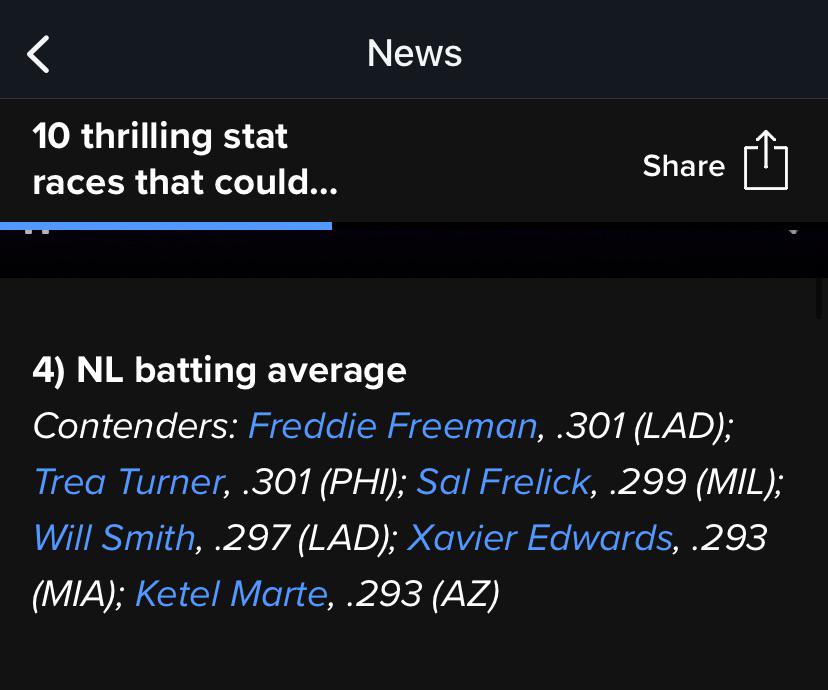Click the '.293 (AZ)' stat text
Screen dimensions: 828x690
[422, 594]
